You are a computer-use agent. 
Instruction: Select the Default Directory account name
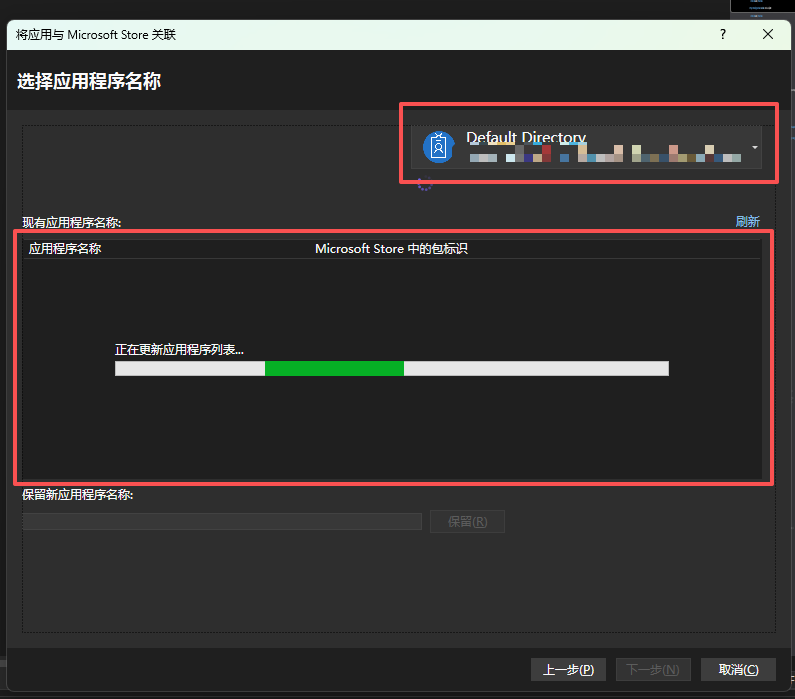(x=526, y=137)
